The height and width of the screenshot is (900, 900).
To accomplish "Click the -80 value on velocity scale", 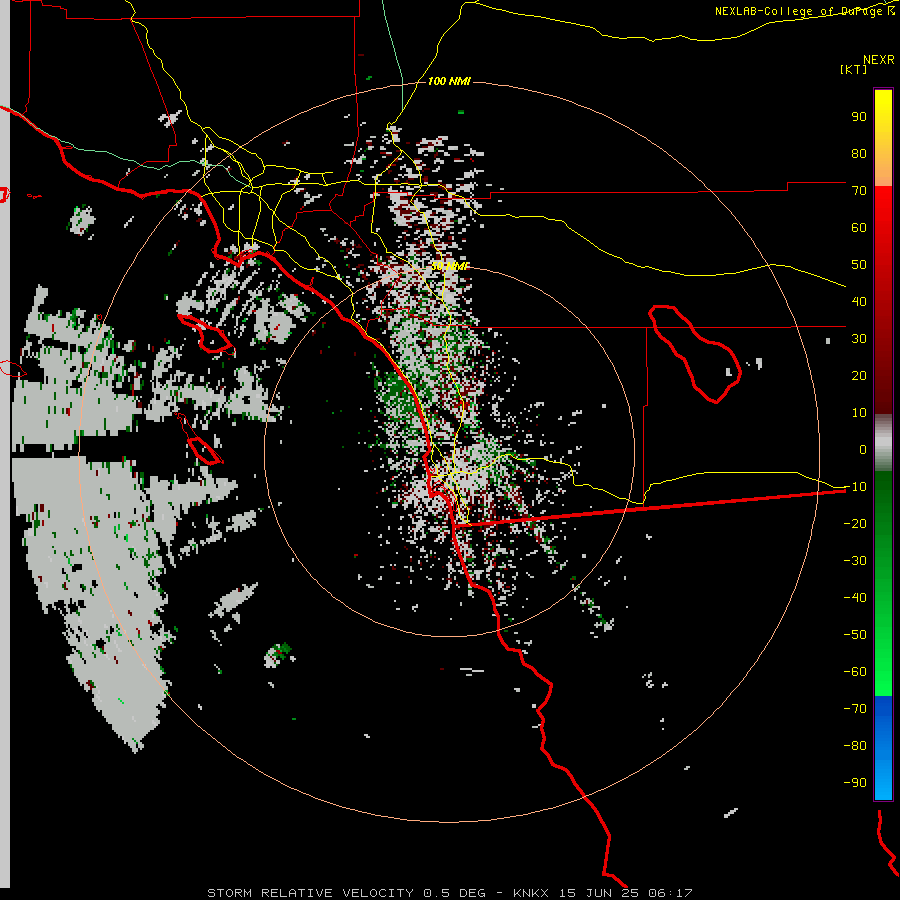I will coord(855,746).
